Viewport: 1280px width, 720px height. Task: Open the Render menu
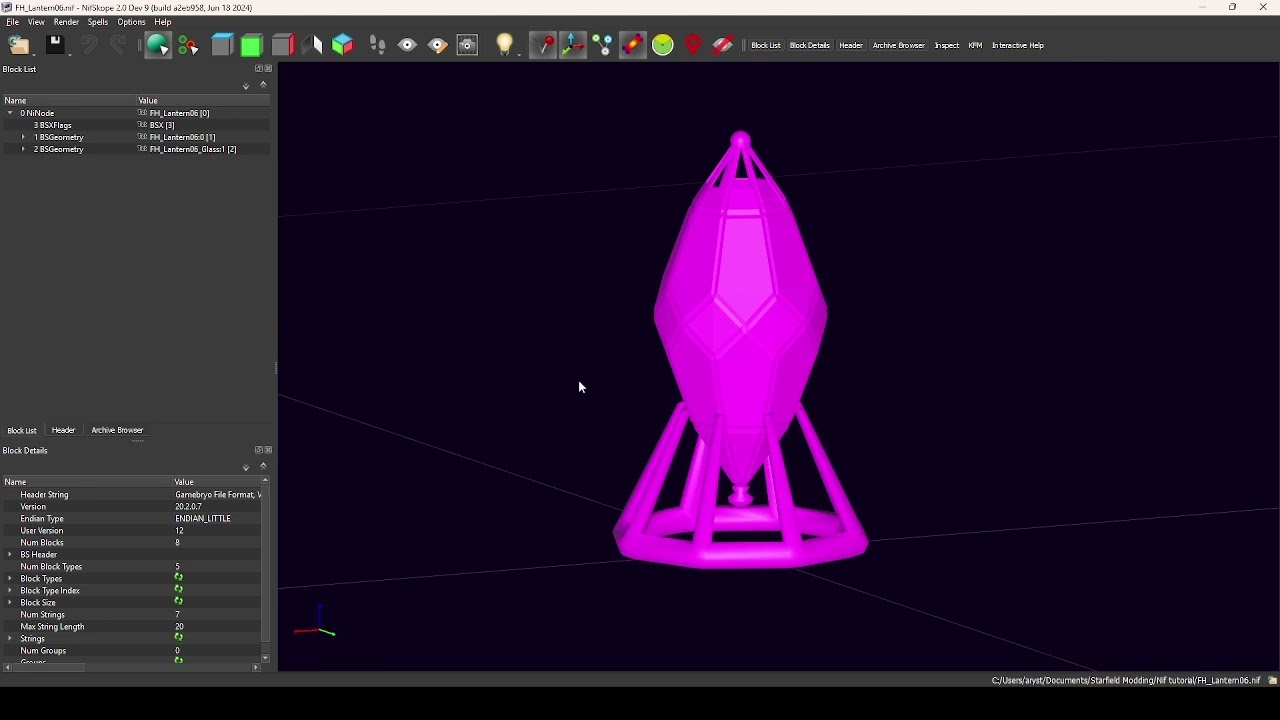click(66, 22)
